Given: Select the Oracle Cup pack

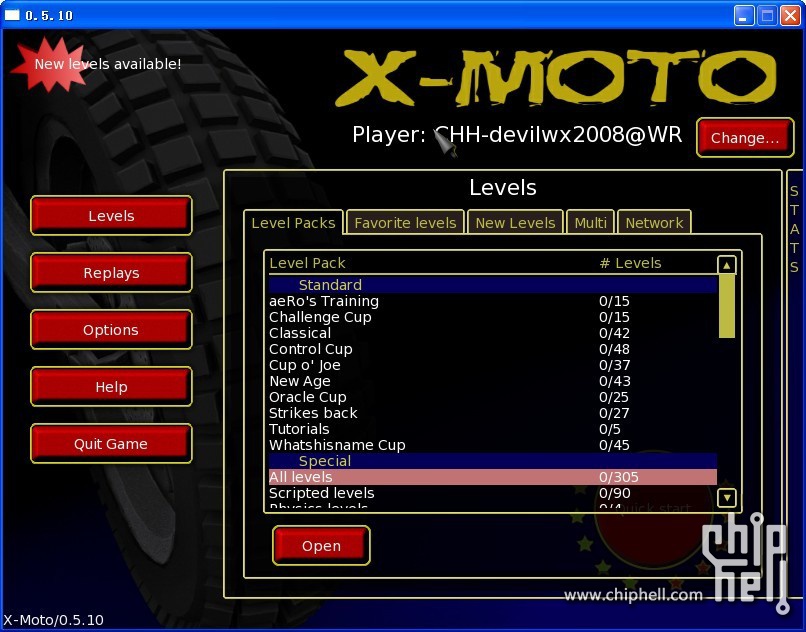Looking at the screenshot, I should pos(492,396).
